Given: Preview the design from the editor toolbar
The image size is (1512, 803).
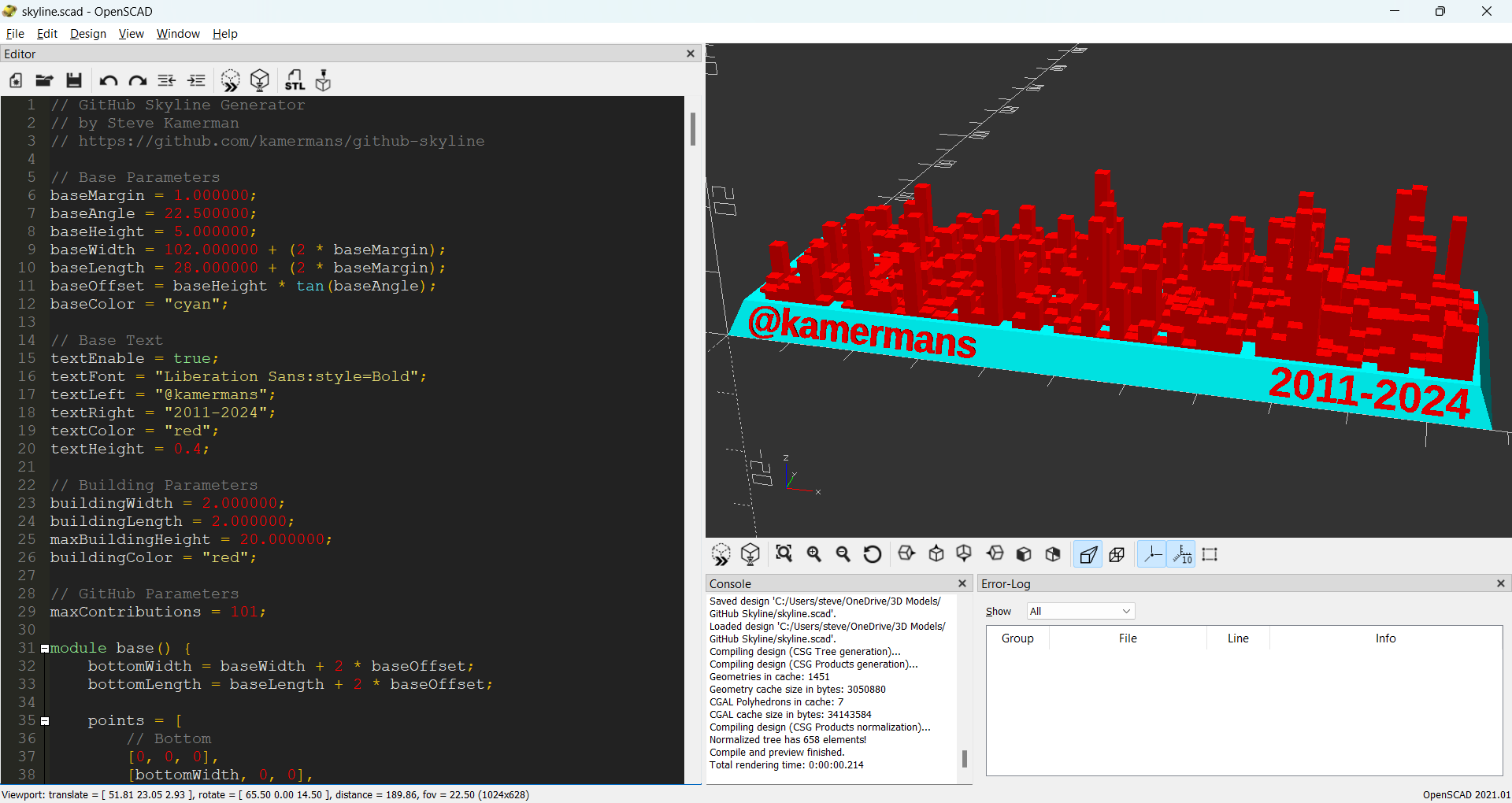Looking at the screenshot, I should (x=230, y=80).
